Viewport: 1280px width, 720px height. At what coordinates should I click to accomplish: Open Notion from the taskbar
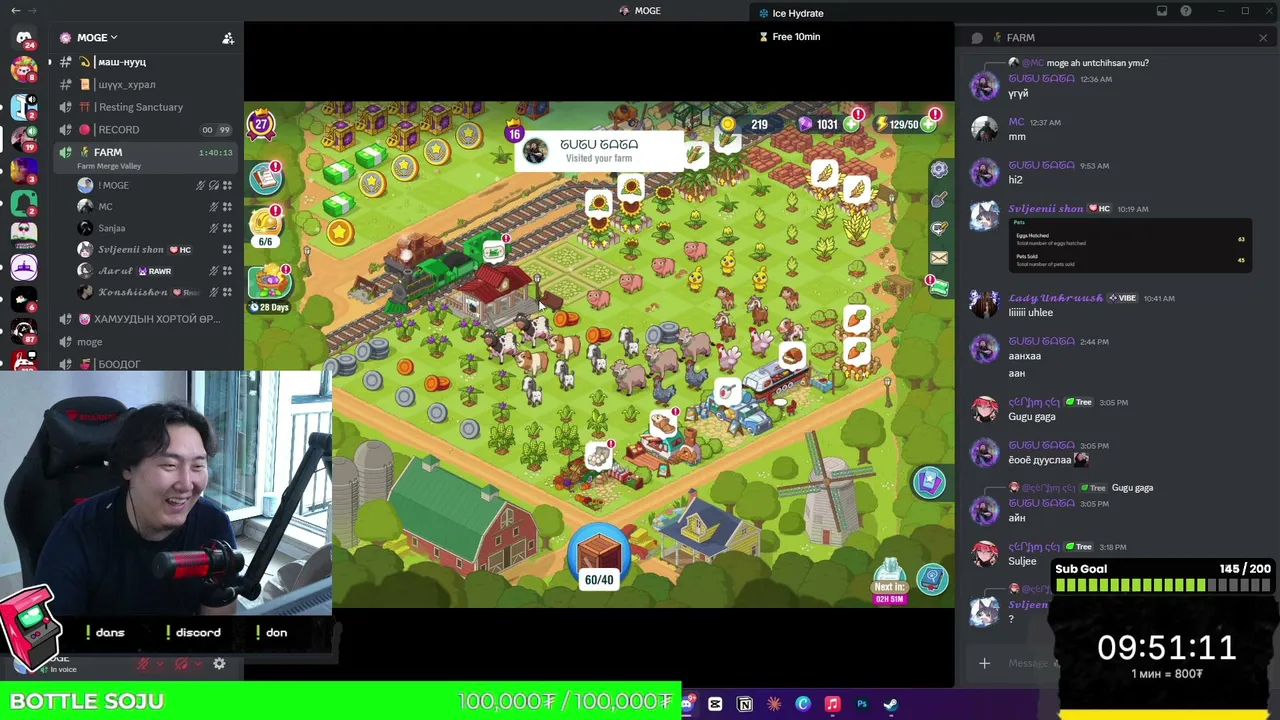click(744, 704)
